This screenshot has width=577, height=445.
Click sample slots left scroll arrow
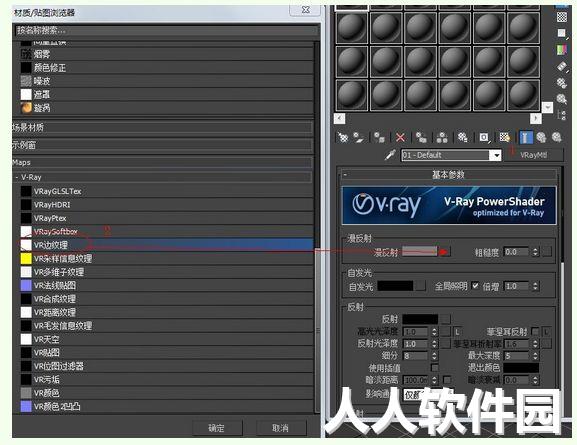340,119
